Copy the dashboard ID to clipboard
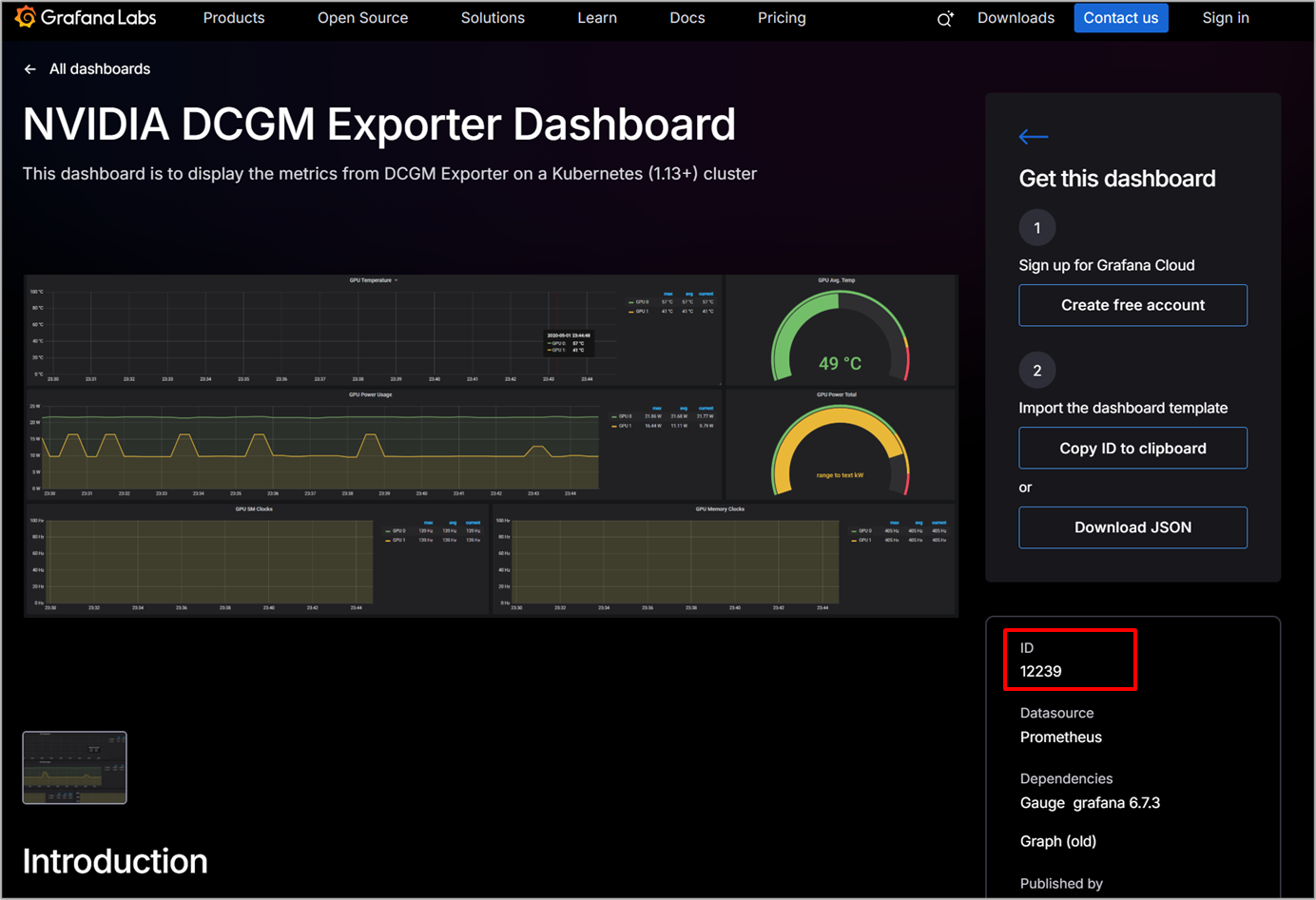1316x900 pixels. coord(1132,448)
